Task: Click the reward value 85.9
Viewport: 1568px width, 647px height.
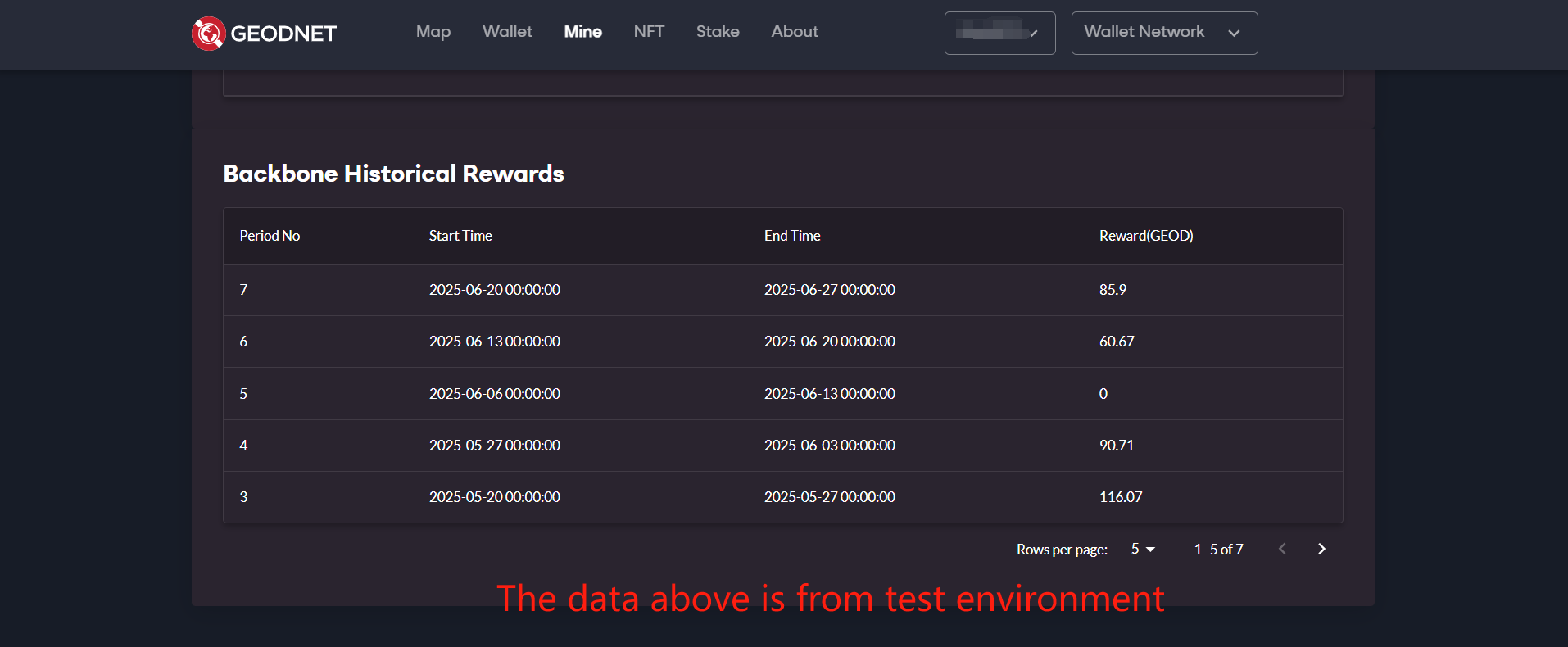Action: click(1113, 290)
